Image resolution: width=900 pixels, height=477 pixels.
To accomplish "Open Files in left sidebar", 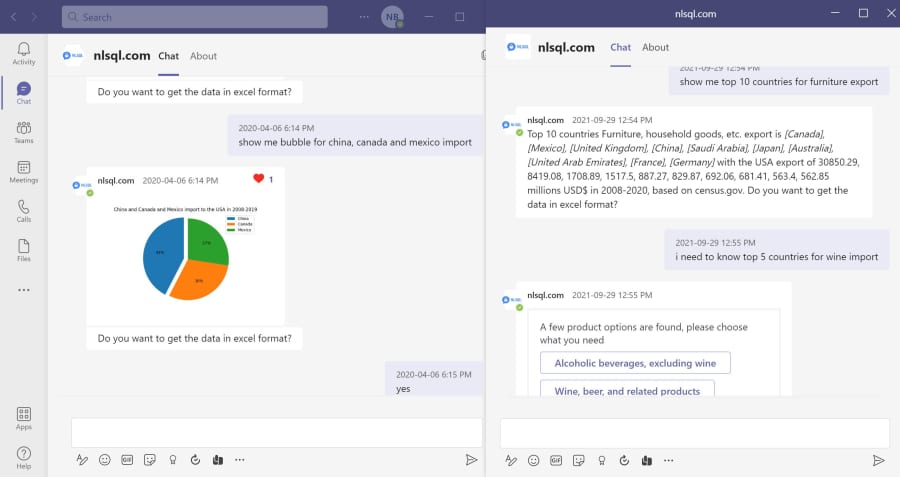I will (x=24, y=250).
